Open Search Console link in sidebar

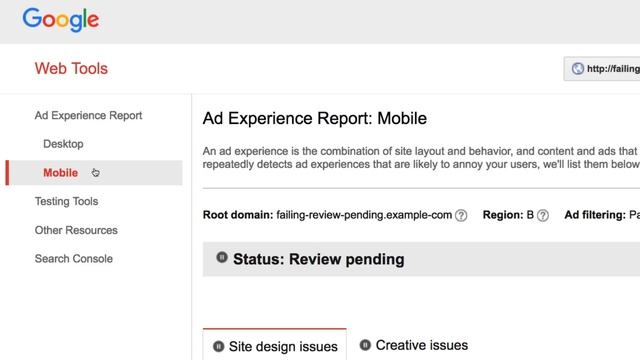pyautogui.click(x=73, y=259)
